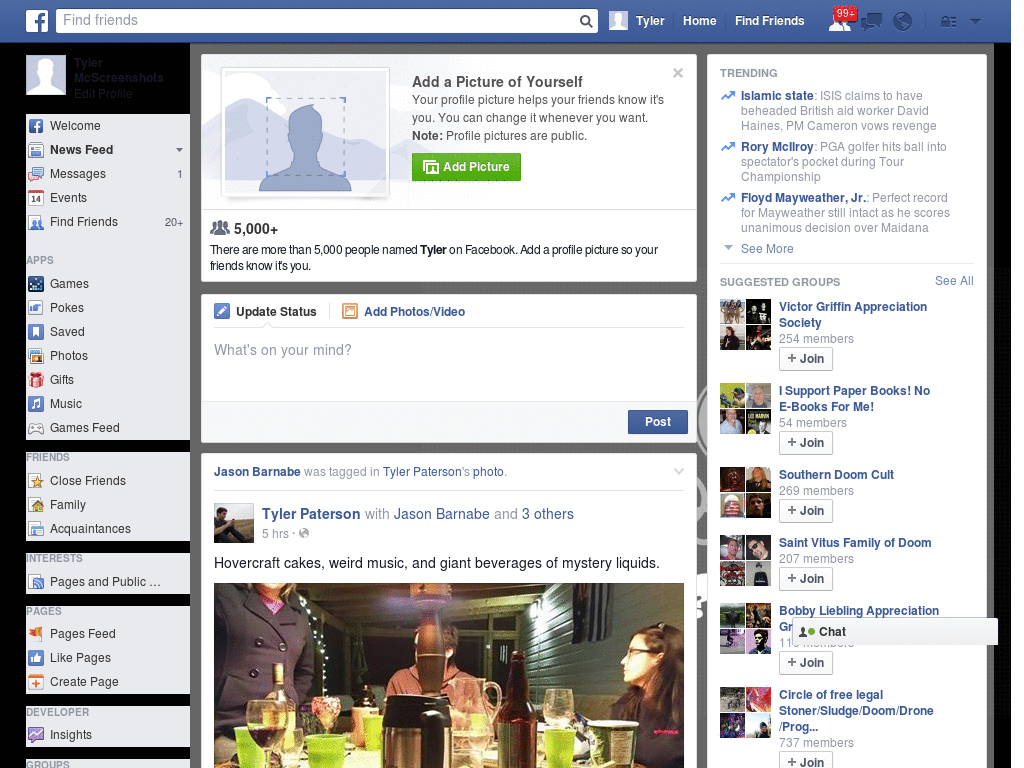
Task: Click the Games Feed controller icon
Action: pos(36,428)
